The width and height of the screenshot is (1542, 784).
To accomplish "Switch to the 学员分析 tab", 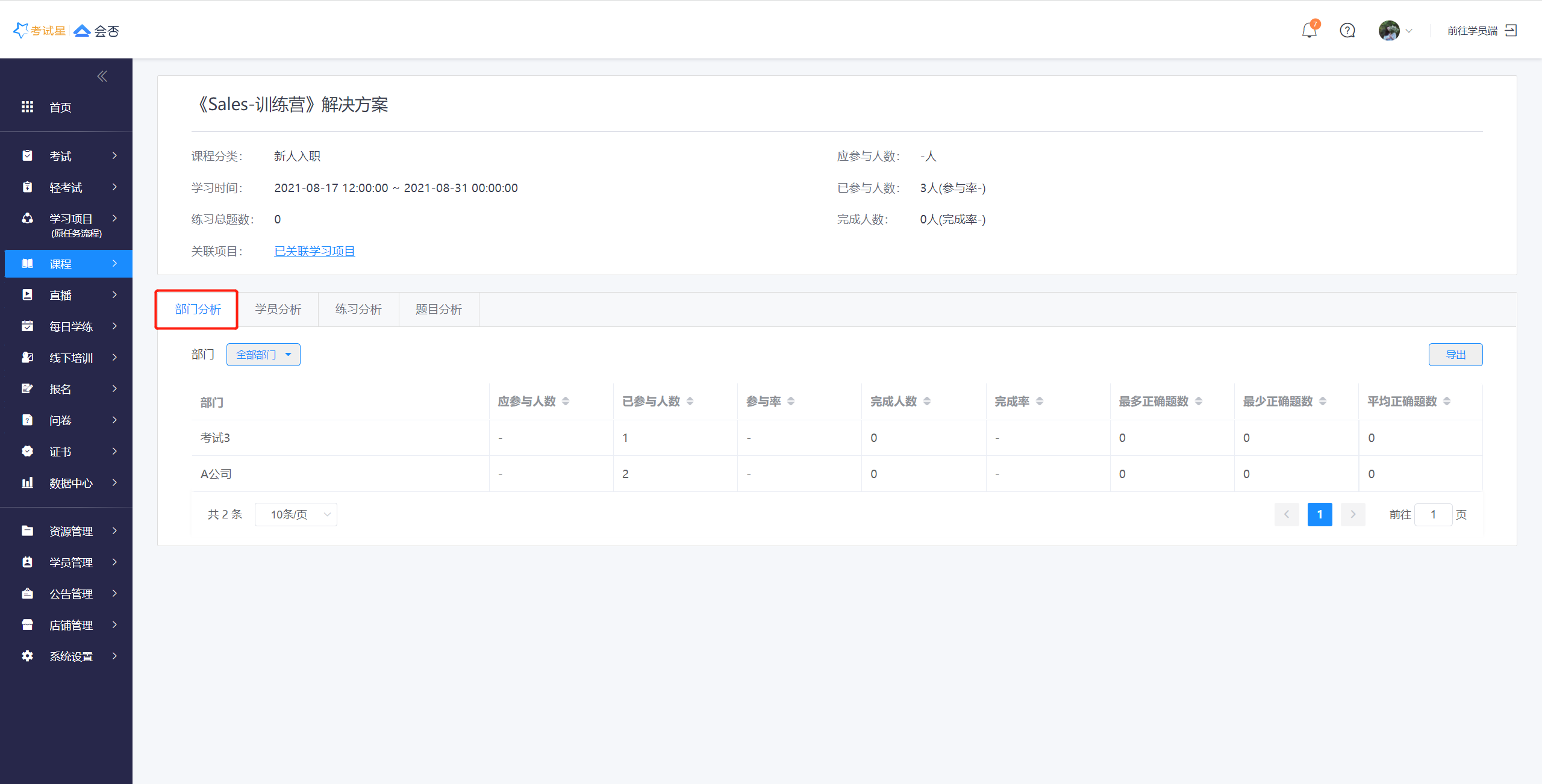I will point(278,310).
